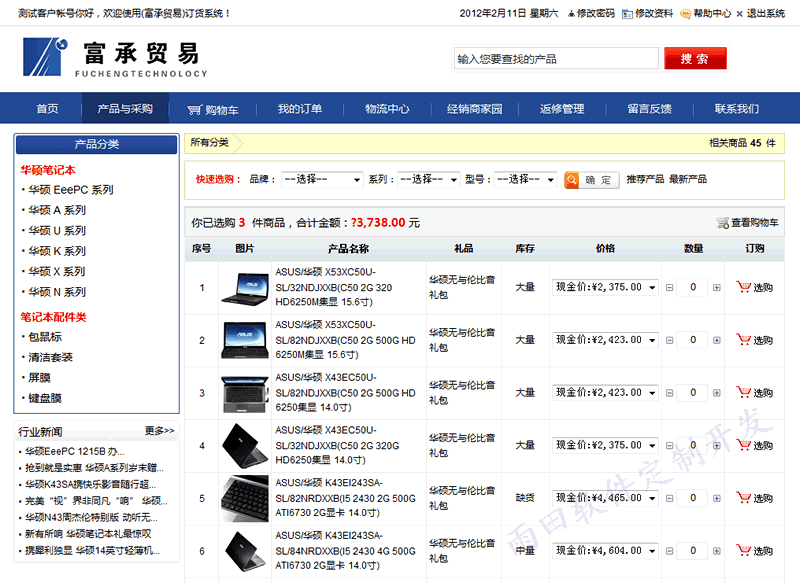The width and height of the screenshot is (800, 583).
Task: Increase quantity for product row 6
Action: 716,551
